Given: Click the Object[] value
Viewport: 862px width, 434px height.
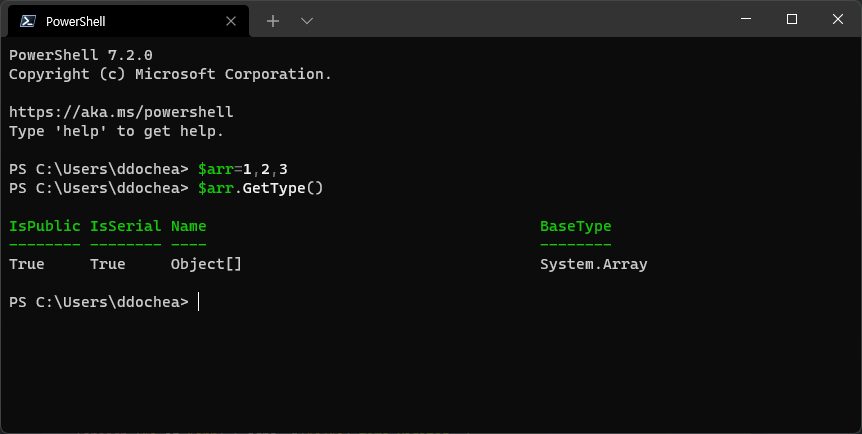Looking at the screenshot, I should (206, 264).
